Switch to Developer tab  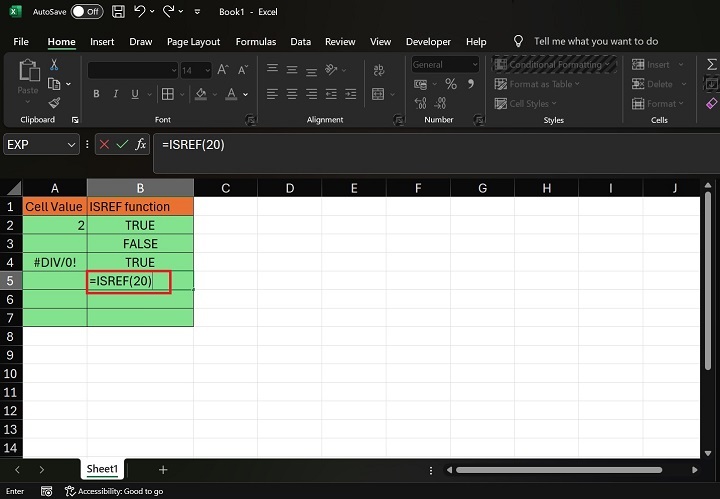pos(428,42)
